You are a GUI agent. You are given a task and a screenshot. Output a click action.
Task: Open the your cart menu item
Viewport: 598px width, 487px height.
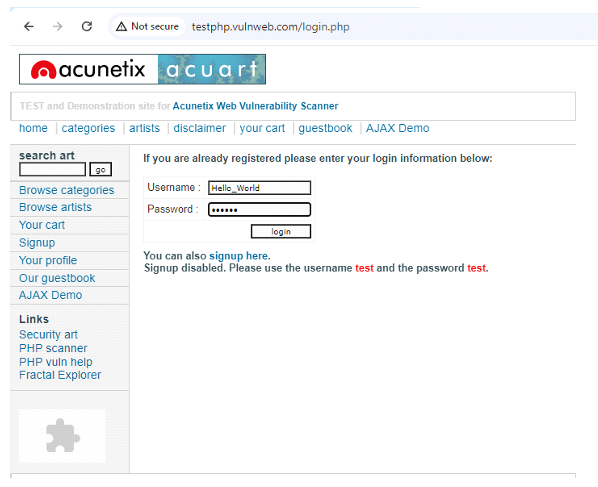(x=262, y=128)
